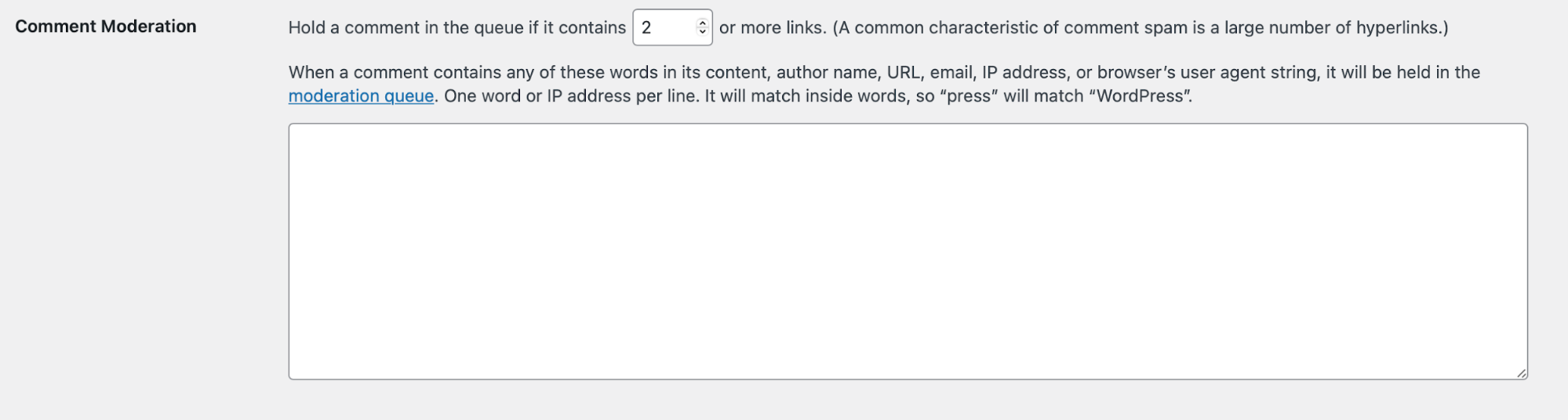Click the phrase 'author name' in the description

click(x=827, y=73)
